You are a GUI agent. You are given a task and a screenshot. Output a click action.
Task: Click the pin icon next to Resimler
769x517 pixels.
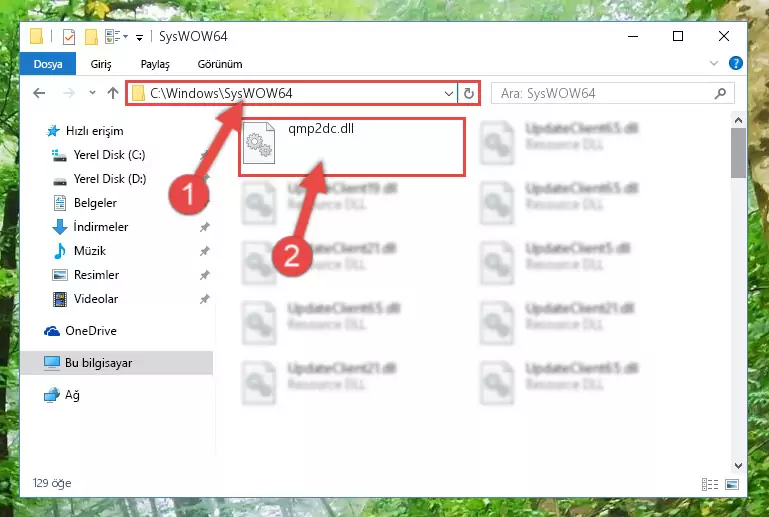pos(205,275)
